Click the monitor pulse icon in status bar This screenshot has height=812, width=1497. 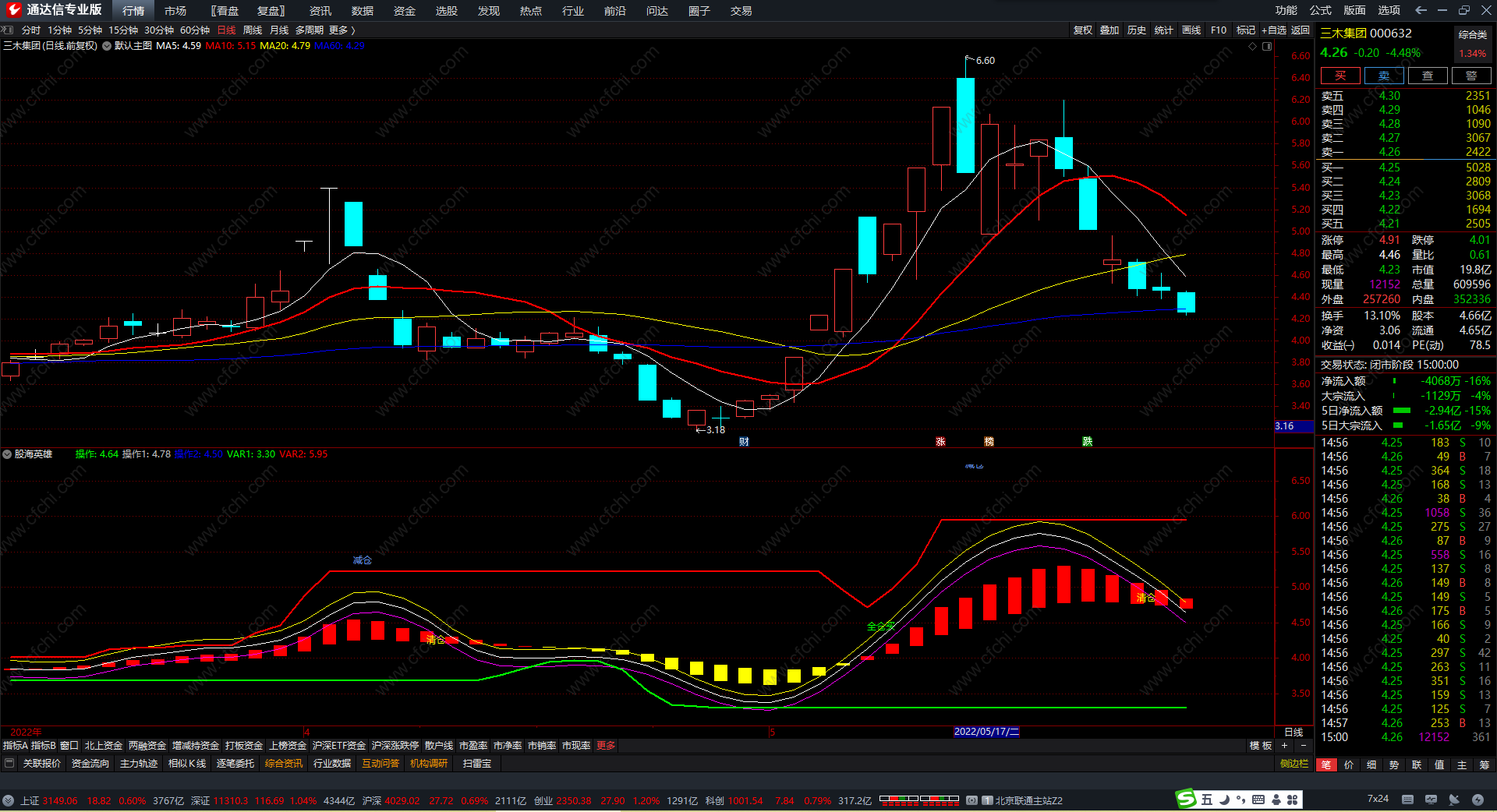pyautogui.click(x=1431, y=800)
